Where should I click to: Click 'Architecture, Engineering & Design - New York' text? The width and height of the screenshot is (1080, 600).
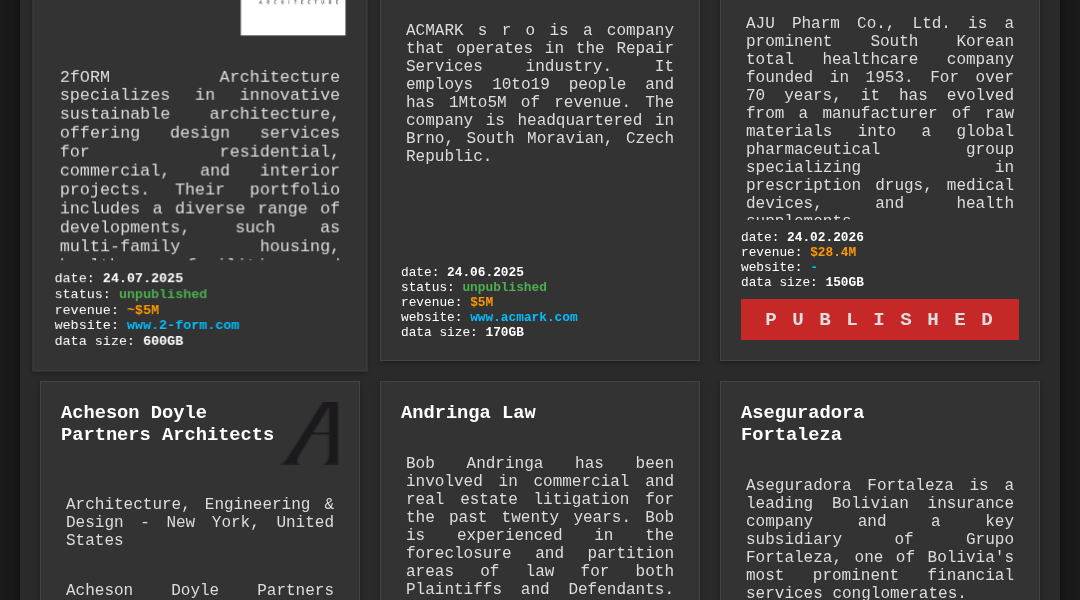200,522
